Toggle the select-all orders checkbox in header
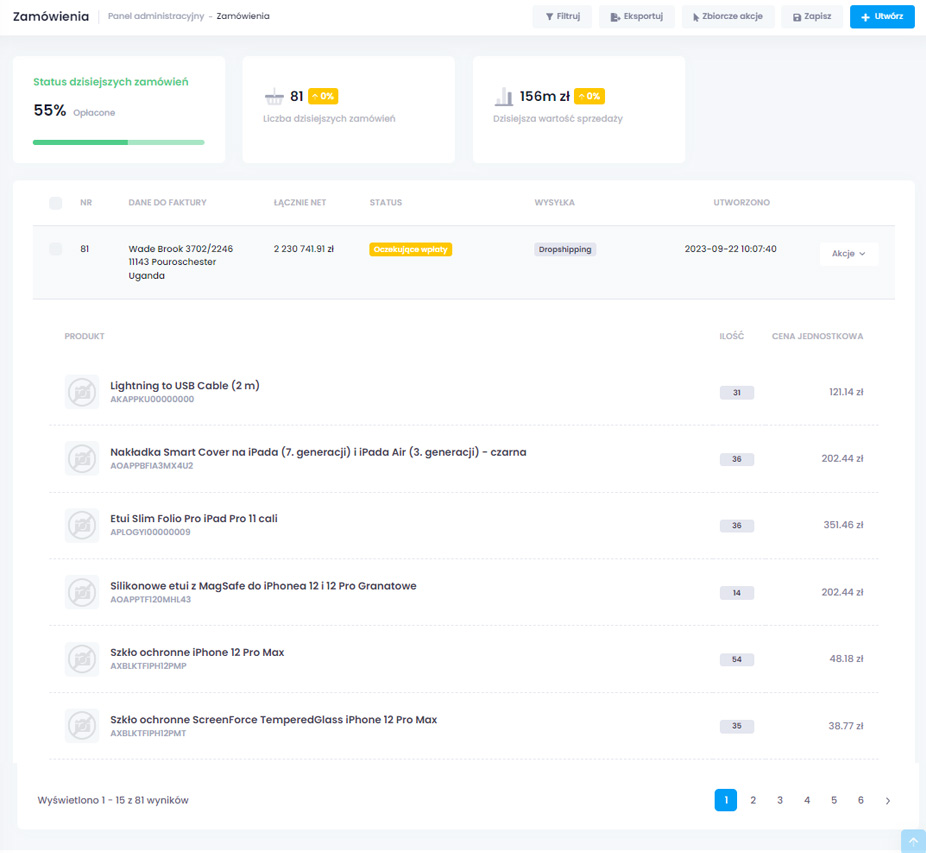 [56, 203]
